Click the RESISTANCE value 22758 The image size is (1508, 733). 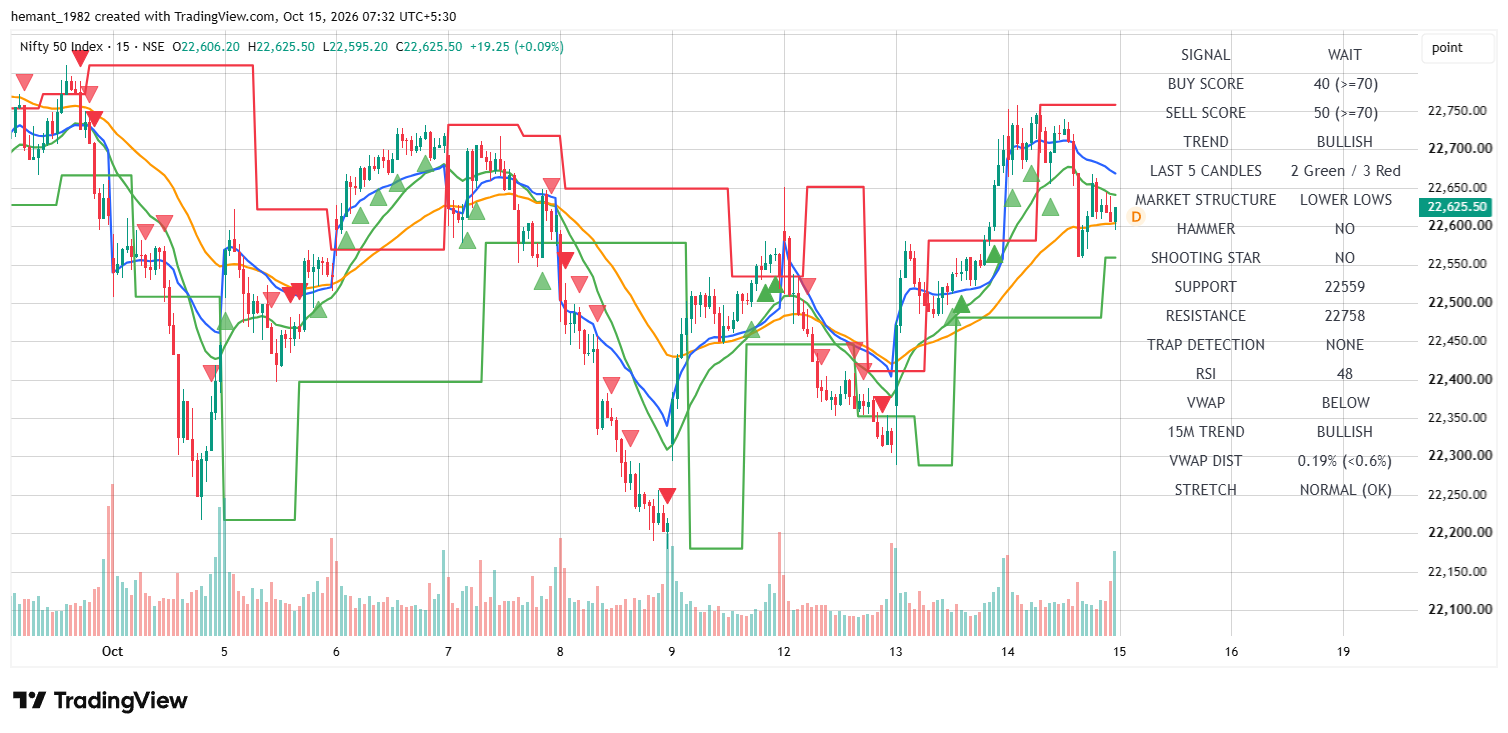pos(1344,316)
